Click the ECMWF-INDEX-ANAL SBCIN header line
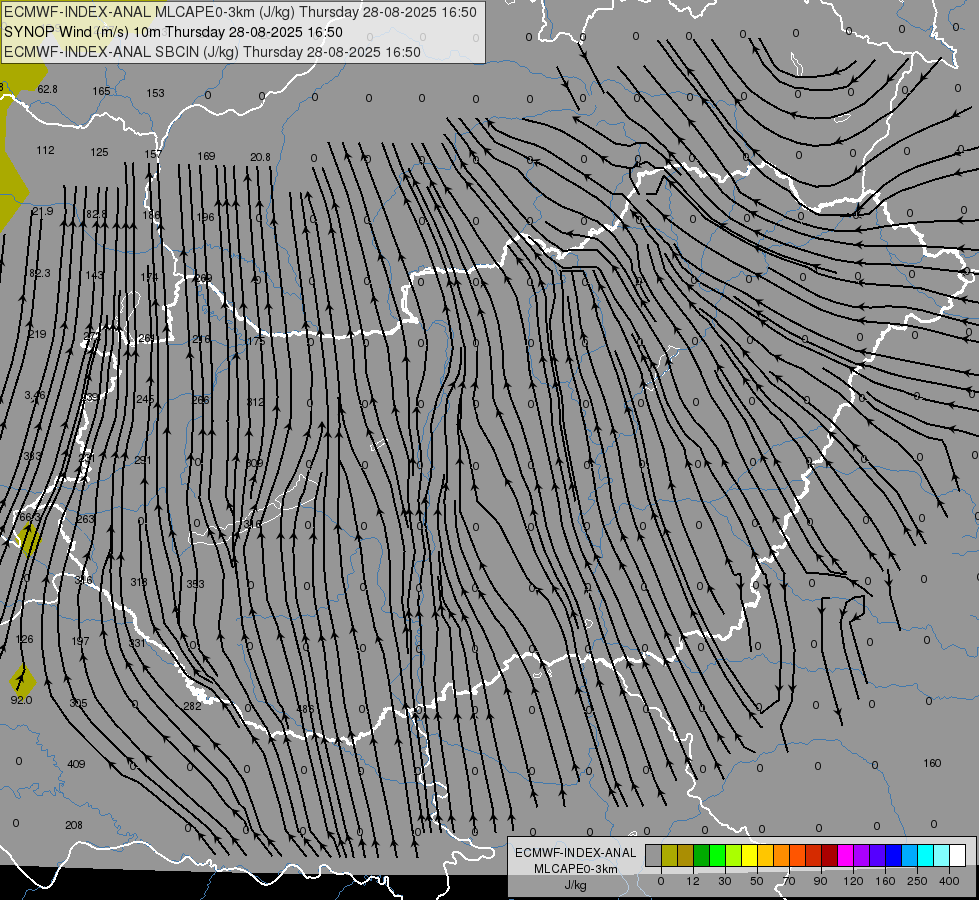This screenshot has width=979, height=900. 212,52
